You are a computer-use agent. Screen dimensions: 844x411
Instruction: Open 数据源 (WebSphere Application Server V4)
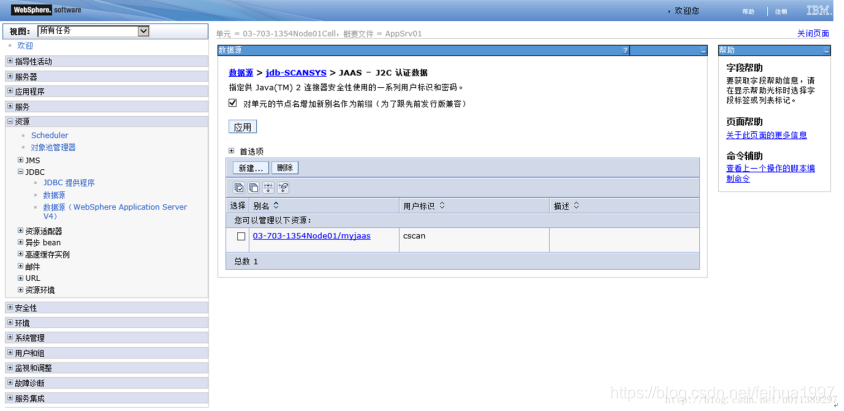point(115,211)
